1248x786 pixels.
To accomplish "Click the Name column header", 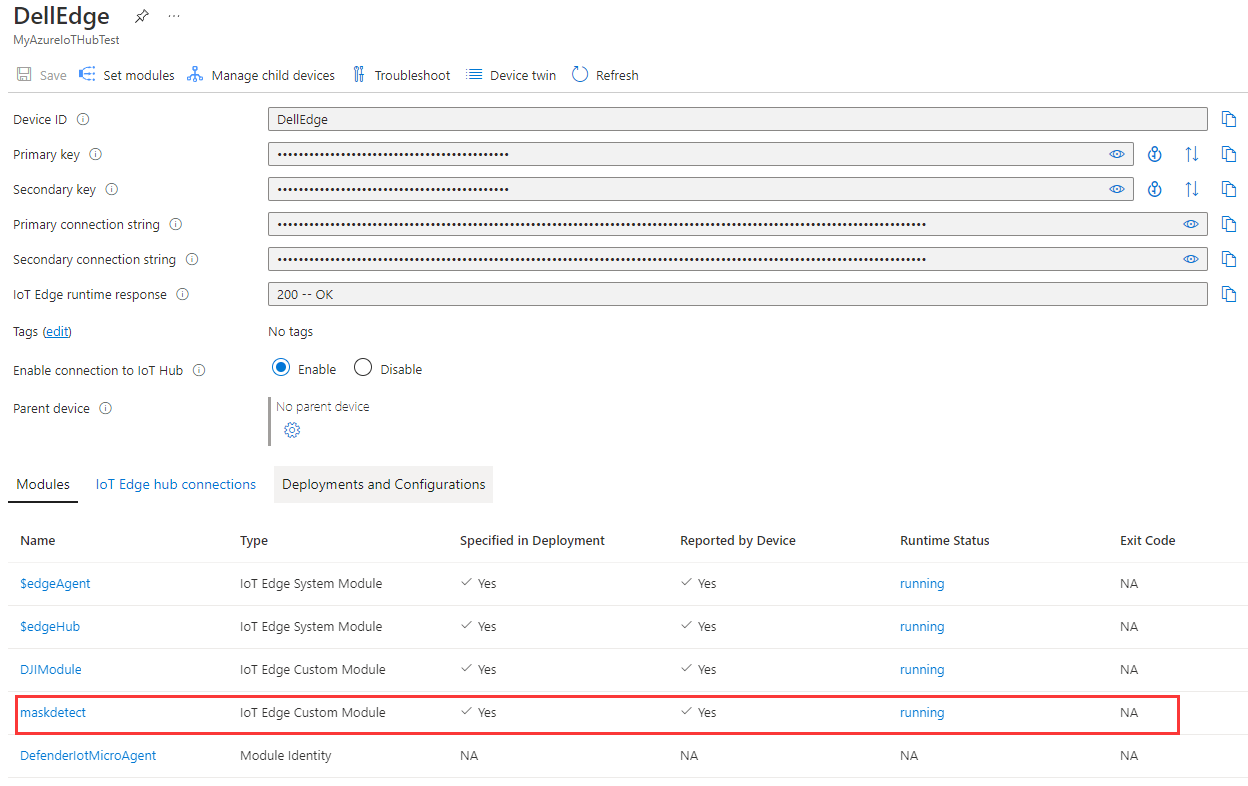I will (38, 540).
